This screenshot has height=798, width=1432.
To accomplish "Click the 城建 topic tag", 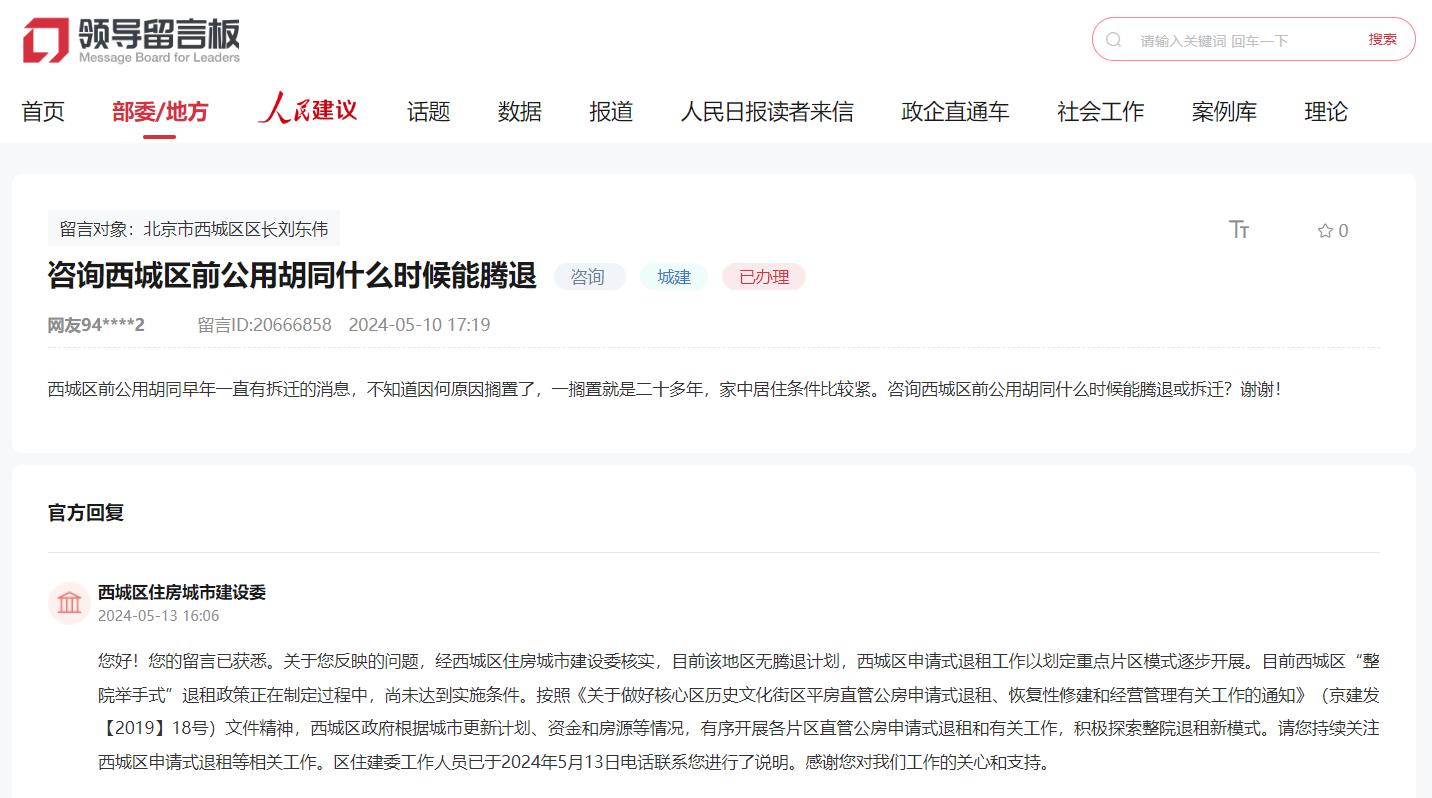I will click(x=673, y=277).
